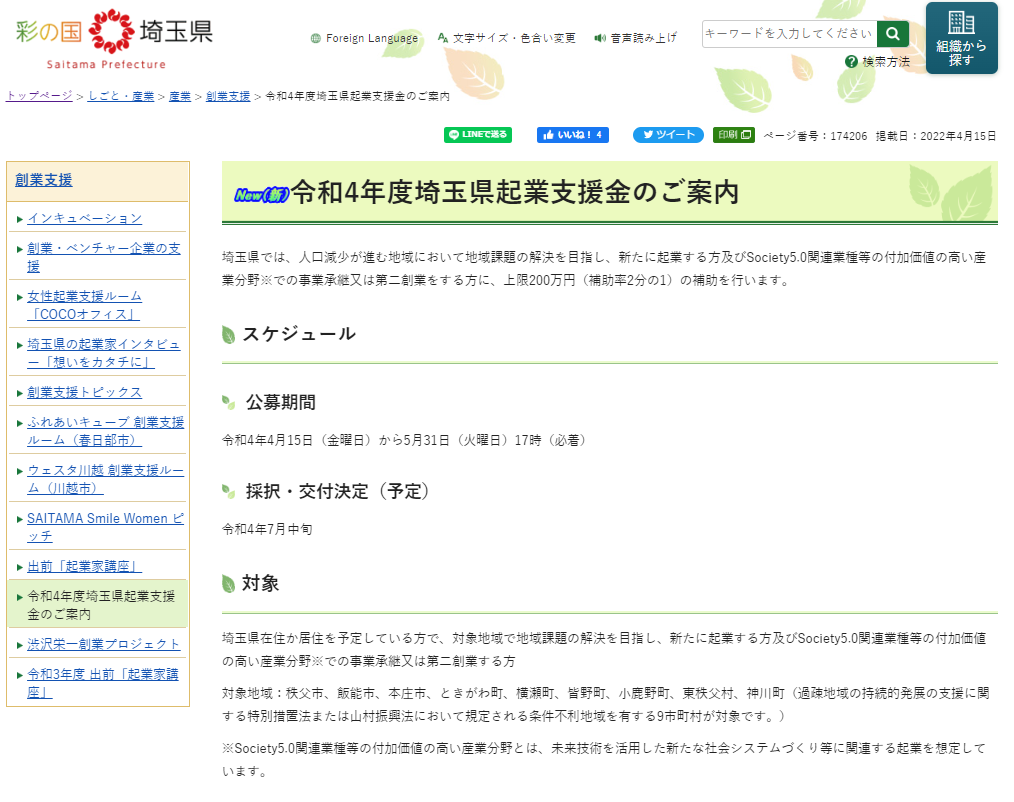Start 音声読み上げ audio reading
This screenshot has height=802, width=1014.
tap(636, 38)
